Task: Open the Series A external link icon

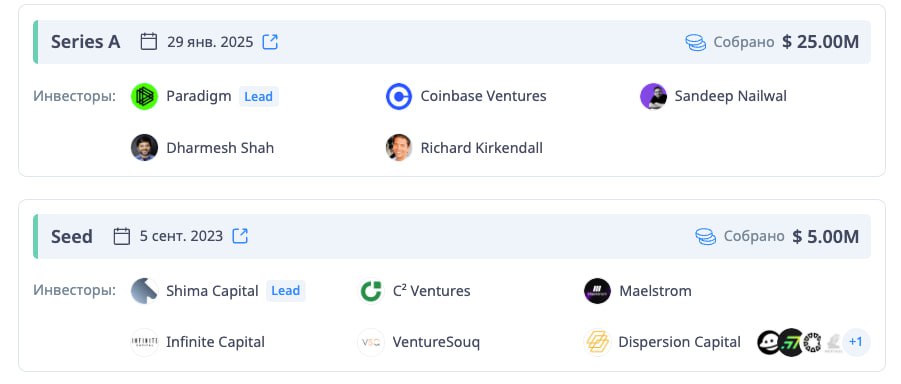Action: click(x=270, y=42)
